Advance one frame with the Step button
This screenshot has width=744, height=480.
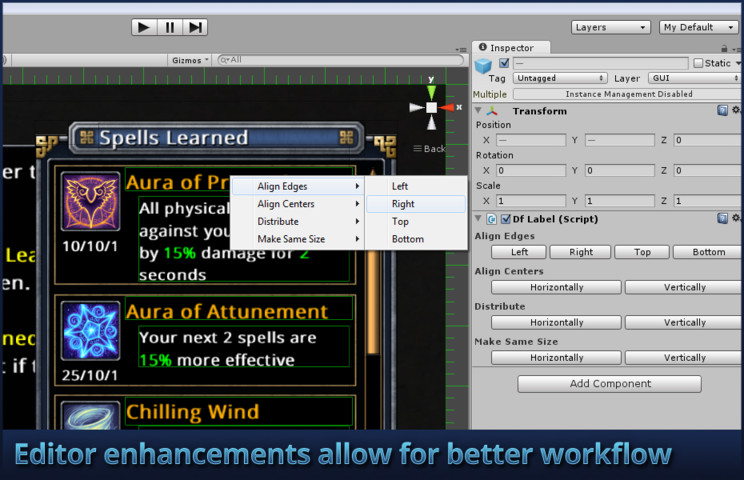(195, 28)
